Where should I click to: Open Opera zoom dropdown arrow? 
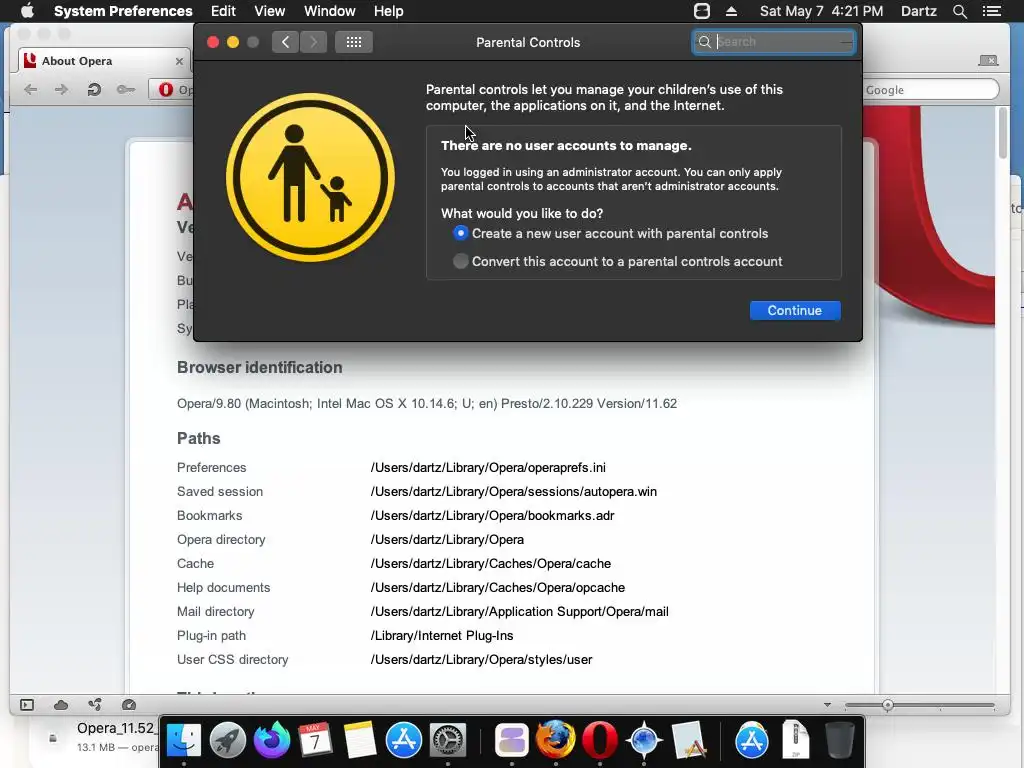pyautogui.click(x=827, y=705)
